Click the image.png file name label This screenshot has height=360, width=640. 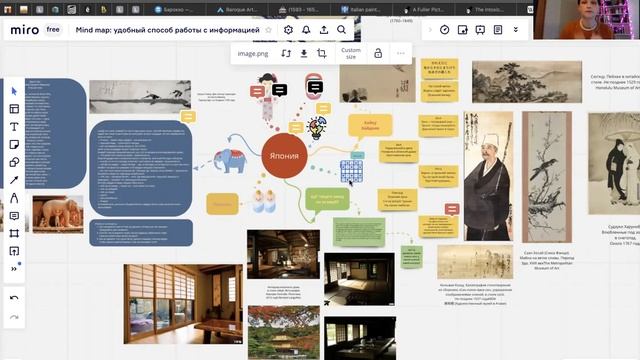[253, 53]
